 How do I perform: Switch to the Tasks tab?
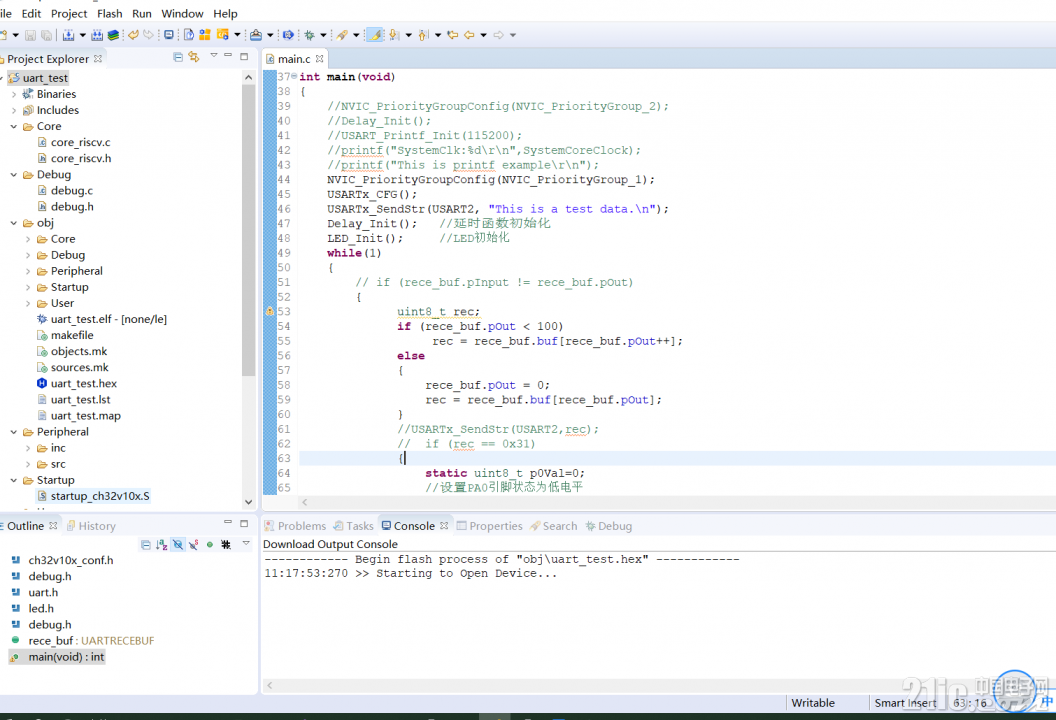354,526
